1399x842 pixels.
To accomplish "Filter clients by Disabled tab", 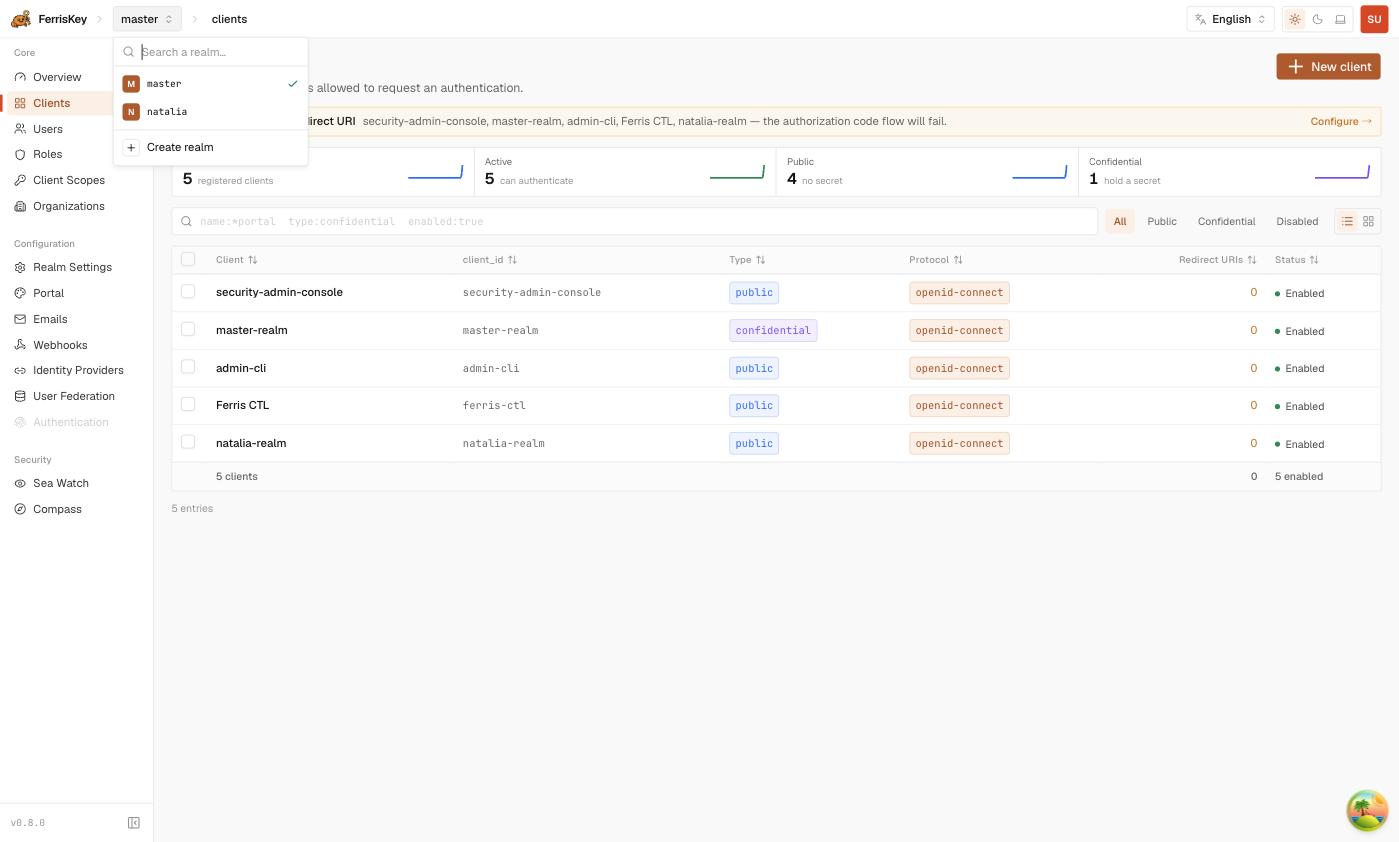I will (x=1297, y=221).
